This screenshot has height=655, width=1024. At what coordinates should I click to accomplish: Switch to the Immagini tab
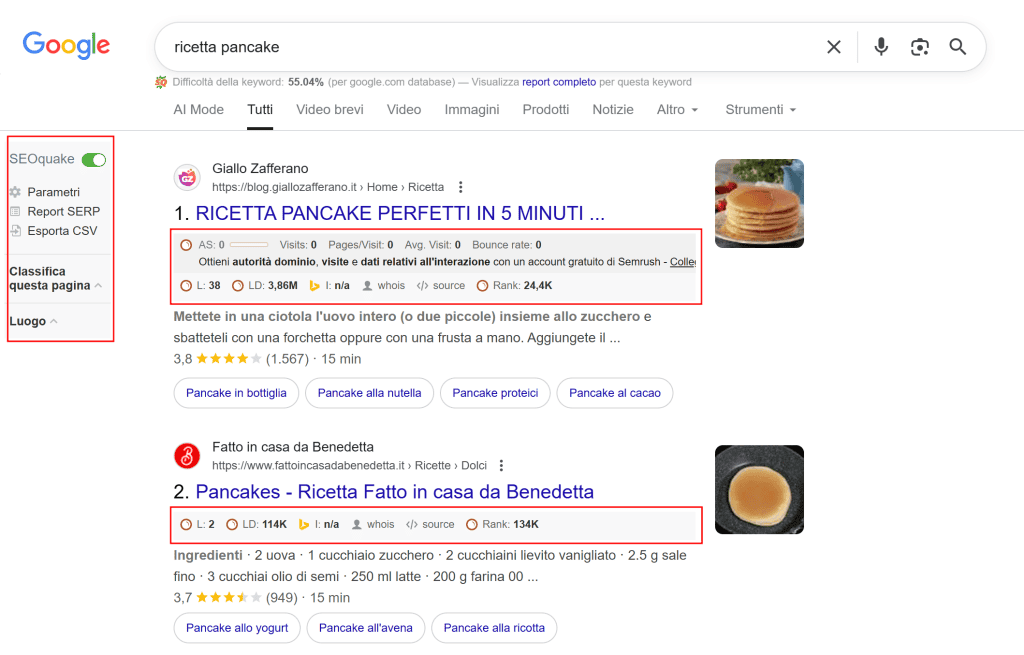pos(472,110)
